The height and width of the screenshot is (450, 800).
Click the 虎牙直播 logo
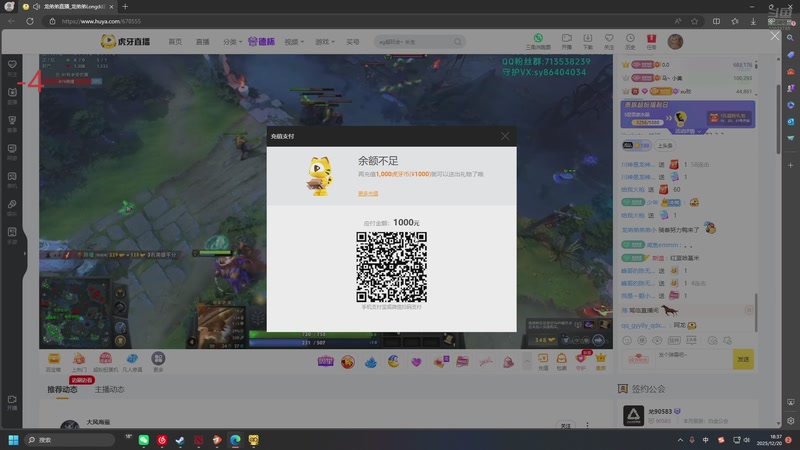coord(125,41)
